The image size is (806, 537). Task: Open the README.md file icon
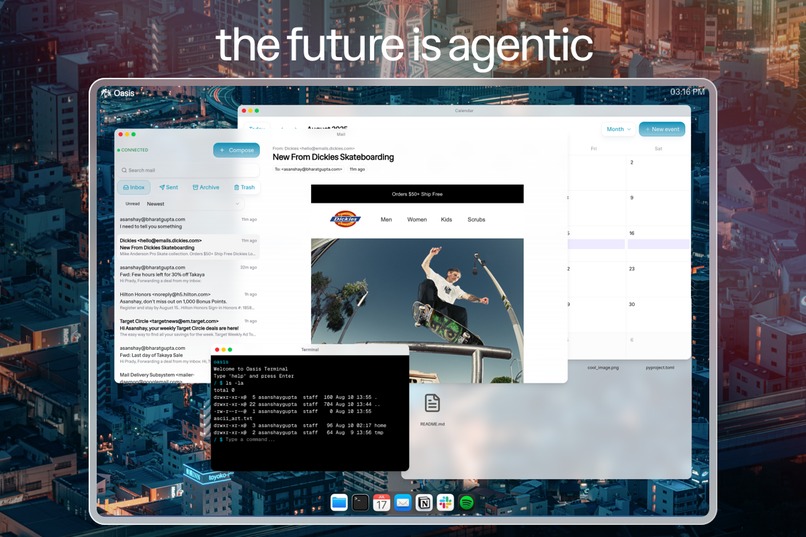432,403
